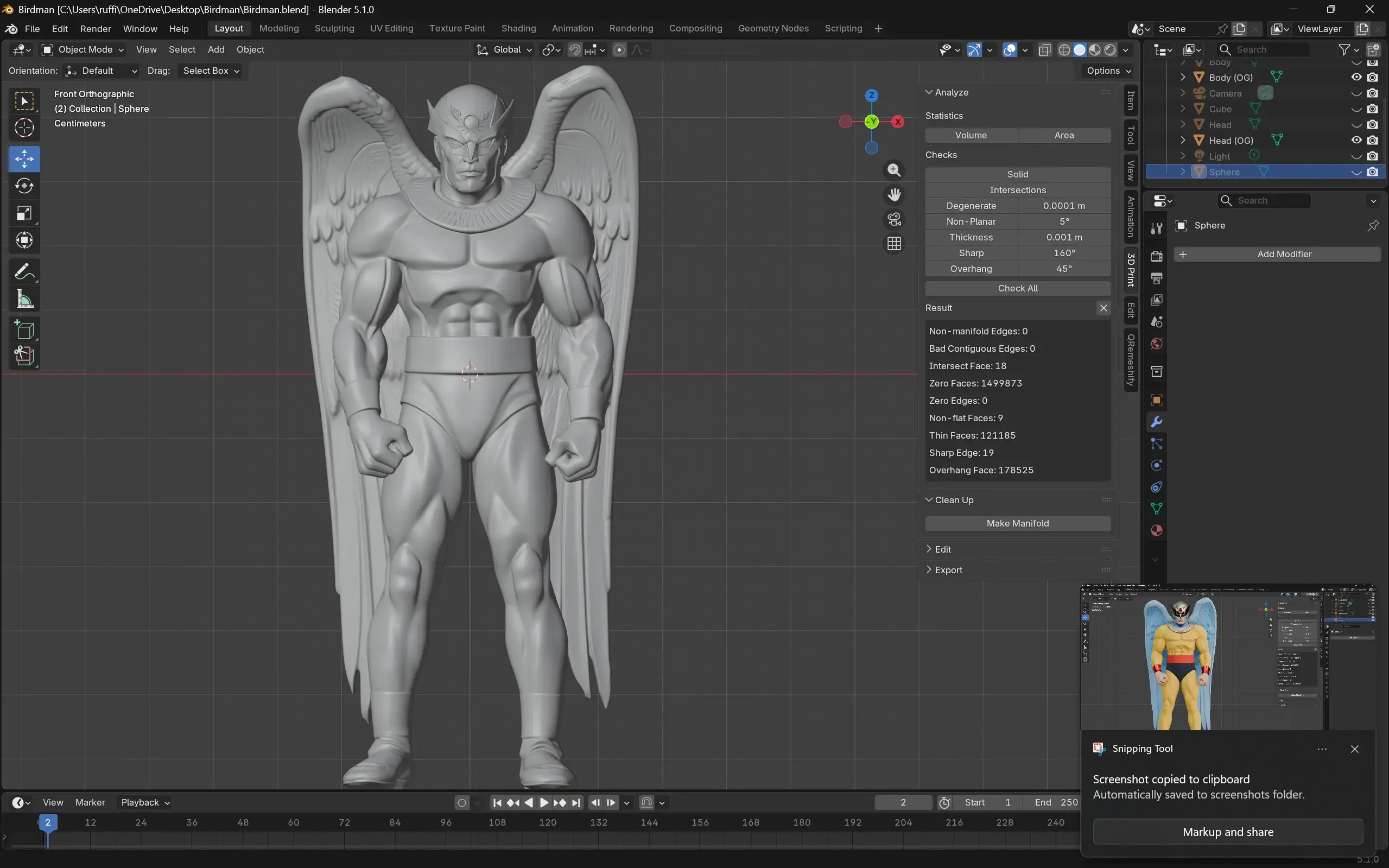Select the Annotate tool
The height and width of the screenshot is (868, 1389).
pyautogui.click(x=24, y=271)
